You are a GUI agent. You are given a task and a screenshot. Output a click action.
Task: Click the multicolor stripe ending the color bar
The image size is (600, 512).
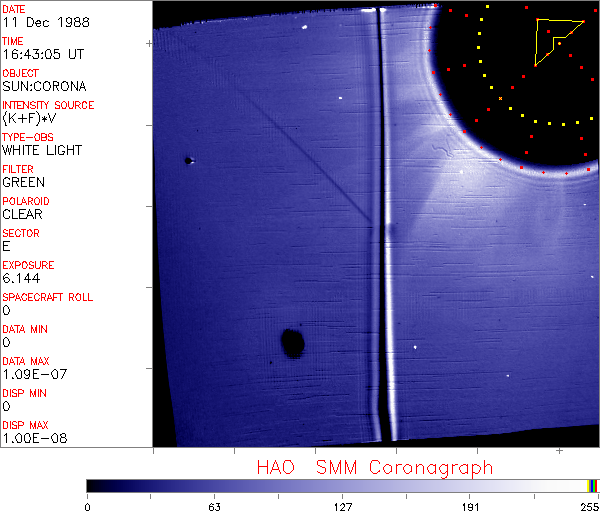(593, 486)
